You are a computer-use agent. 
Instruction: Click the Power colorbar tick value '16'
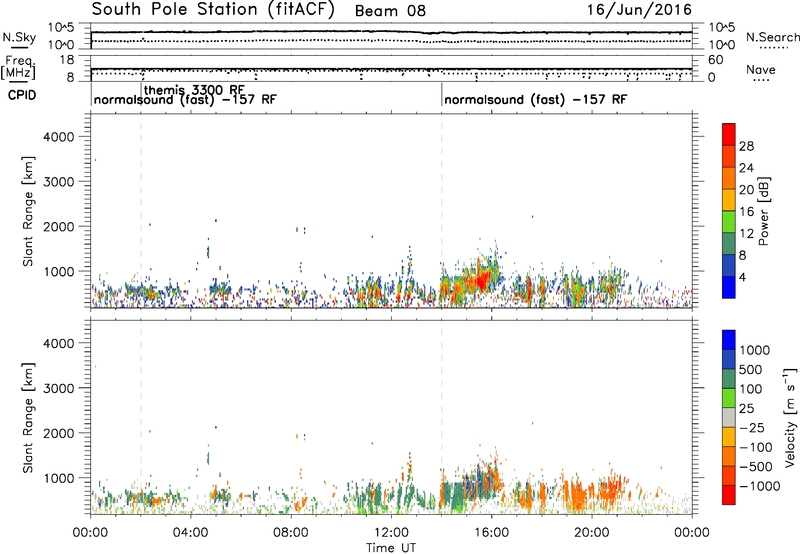coord(746,212)
